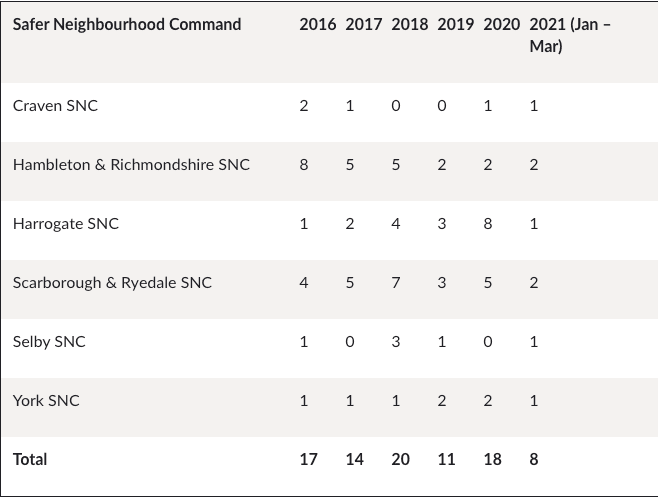Click the Safer Neighbourhood Command column header
Screen dimensions: 658x497
pyautogui.click(x=127, y=24)
